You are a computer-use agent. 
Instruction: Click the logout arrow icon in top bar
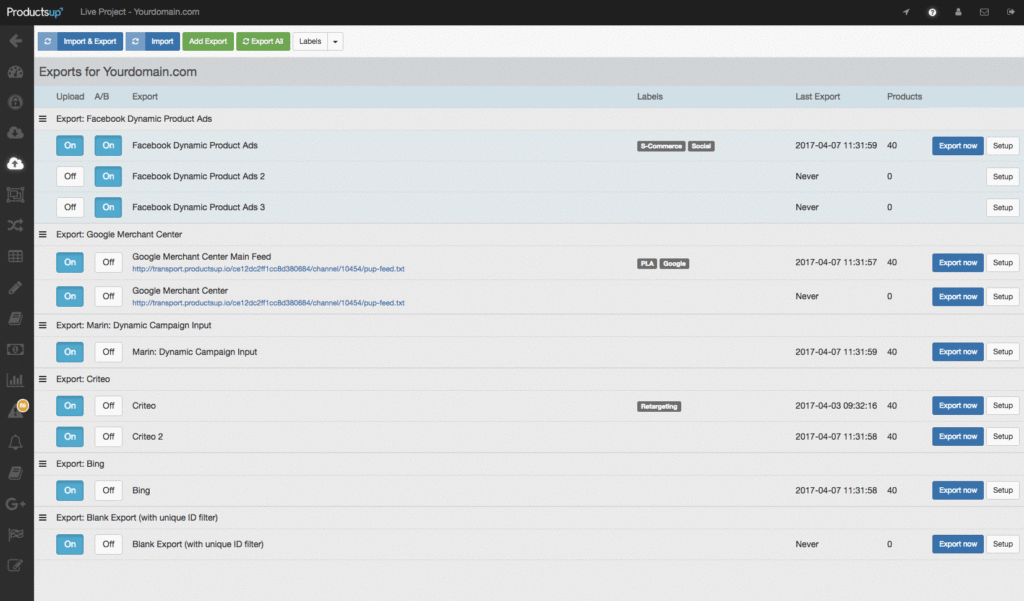pos(1010,12)
